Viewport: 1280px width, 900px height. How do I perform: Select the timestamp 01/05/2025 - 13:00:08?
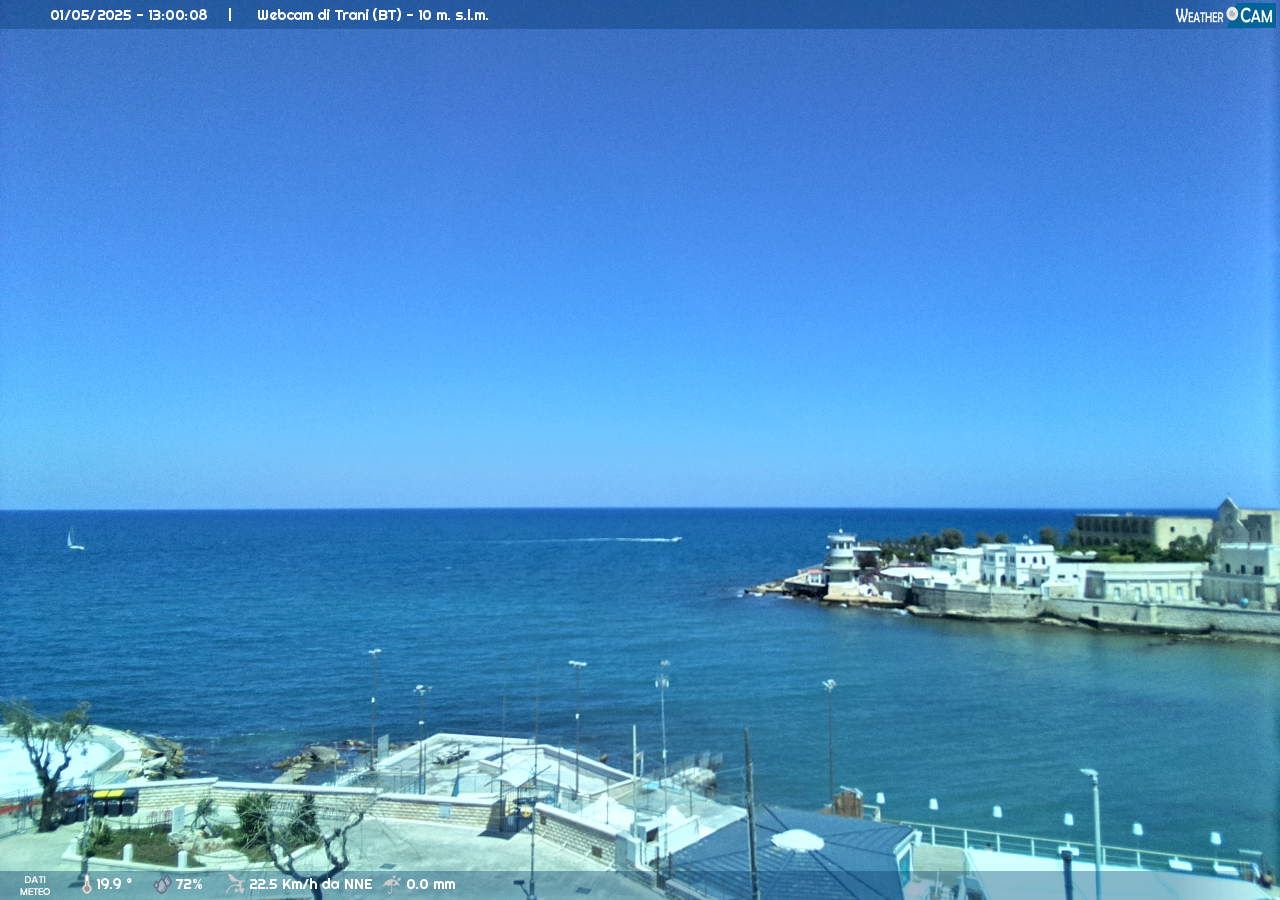[x=129, y=15]
